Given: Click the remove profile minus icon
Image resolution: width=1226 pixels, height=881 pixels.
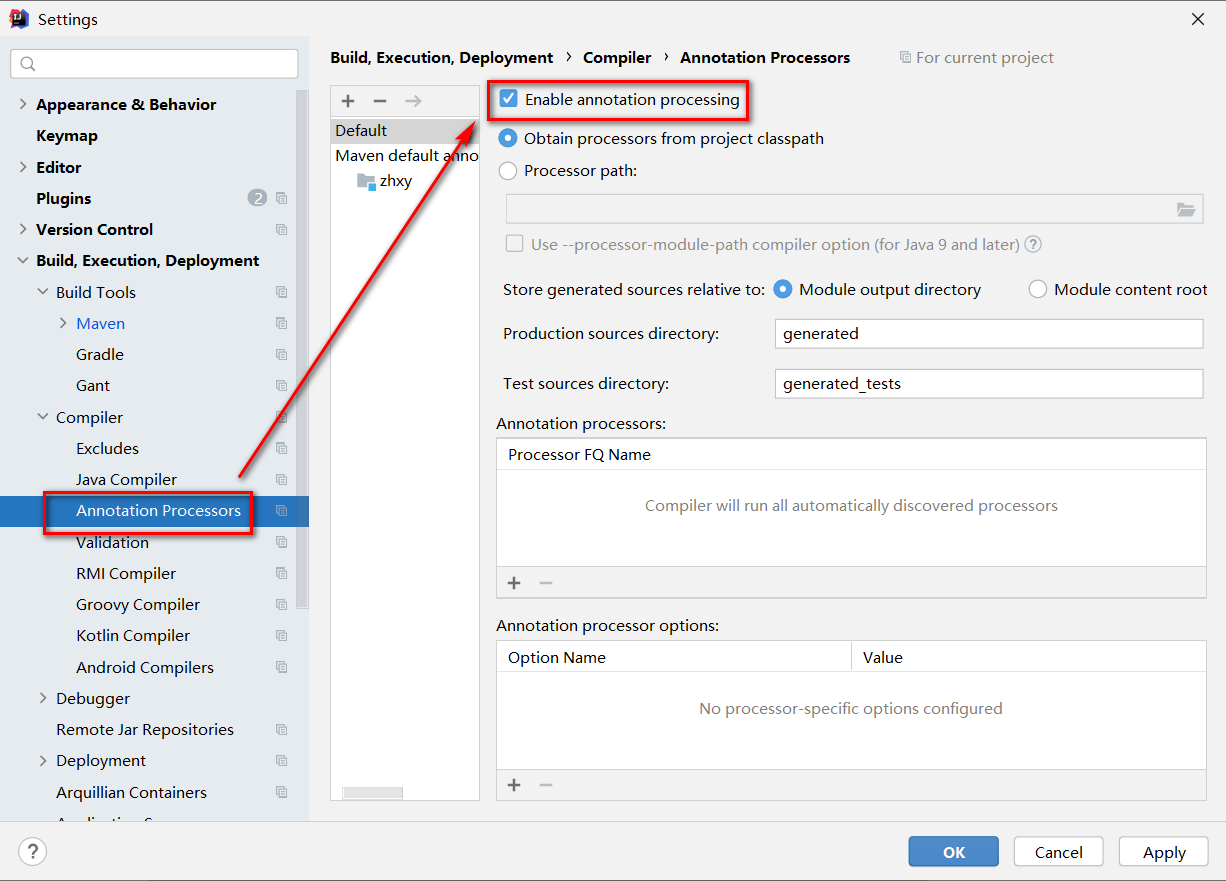Looking at the screenshot, I should click(x=380, y=101).
